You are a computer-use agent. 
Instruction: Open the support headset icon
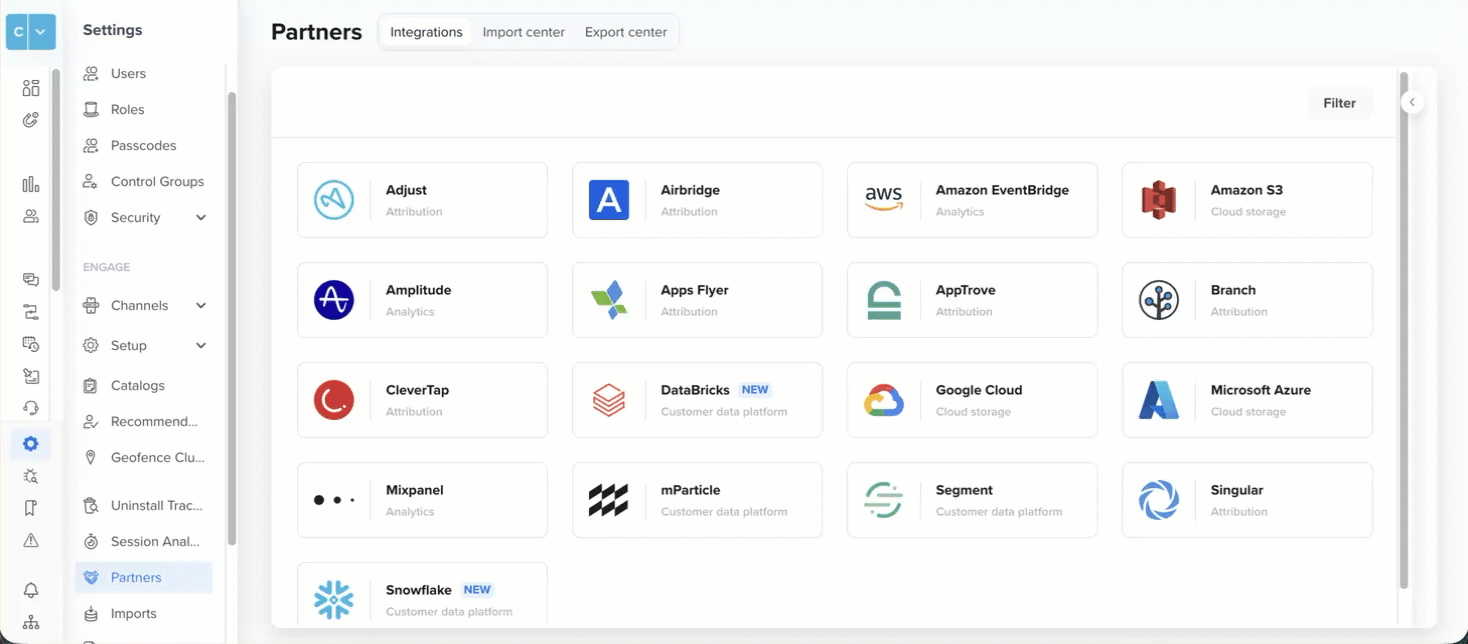[30, 407]
